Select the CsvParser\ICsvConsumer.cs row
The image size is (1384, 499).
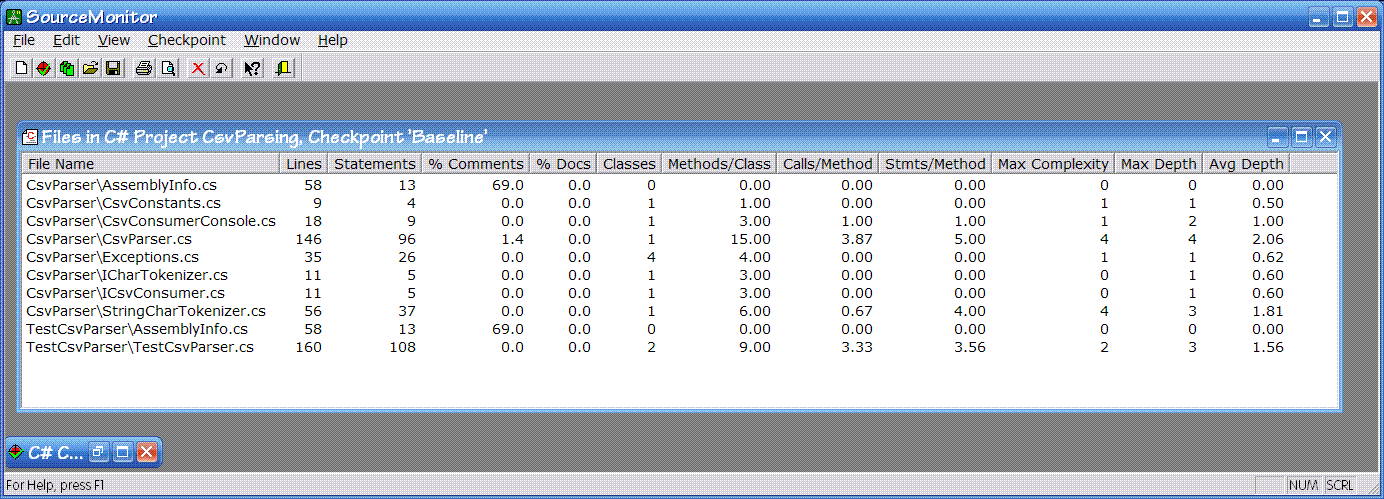[x=655, y=293]
